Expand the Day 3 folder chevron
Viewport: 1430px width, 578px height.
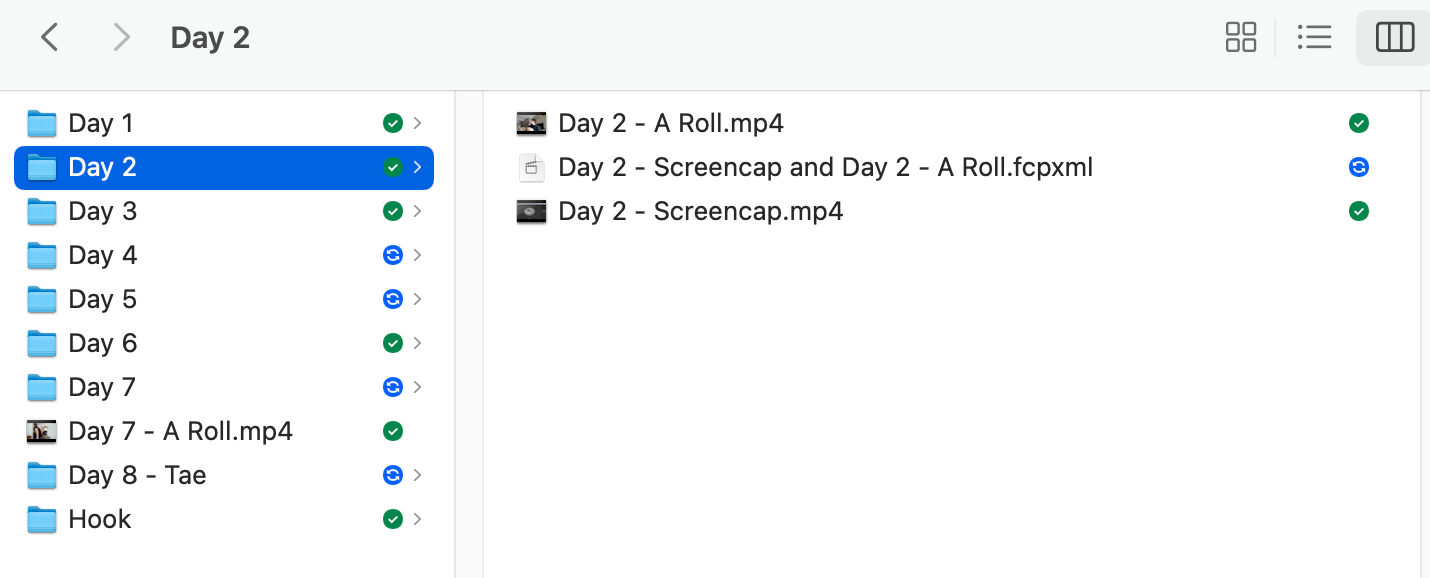417,211
